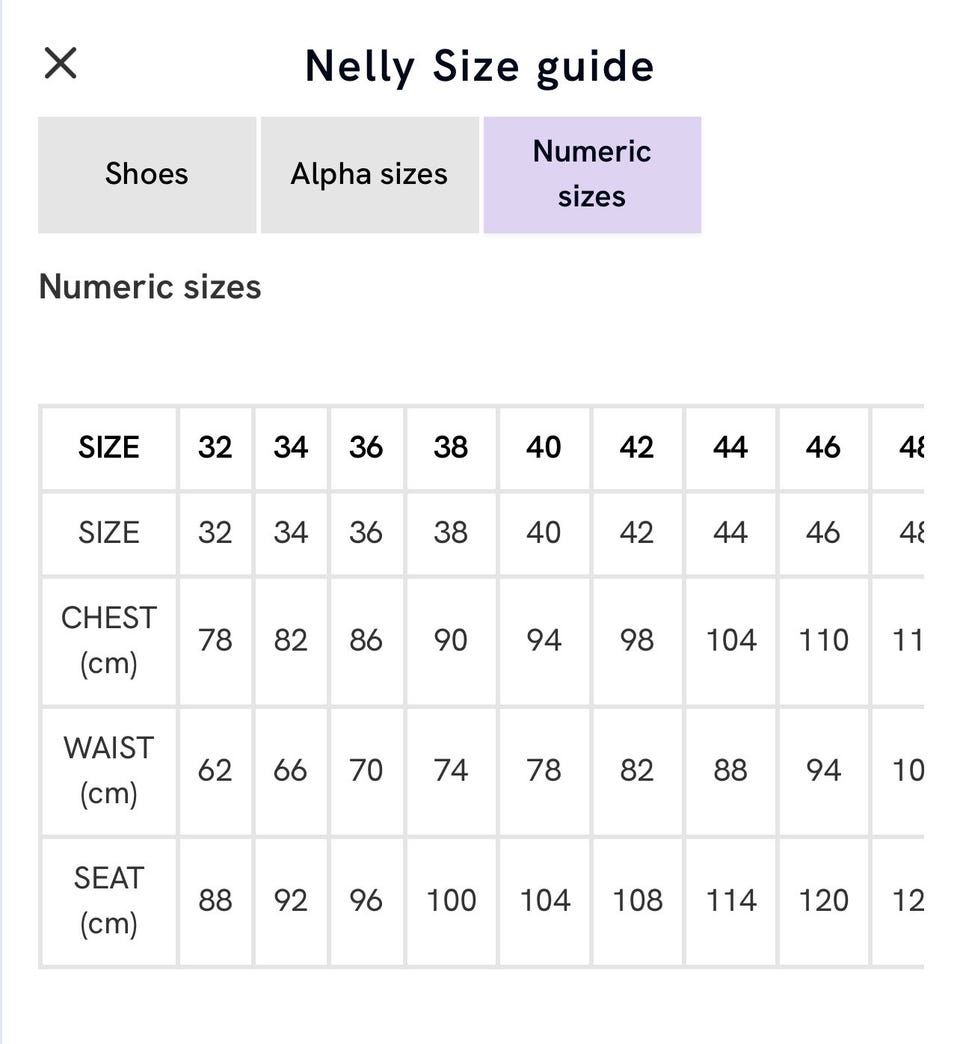
Task: Open the Alpha sizes tab
Action: [369, 174]
